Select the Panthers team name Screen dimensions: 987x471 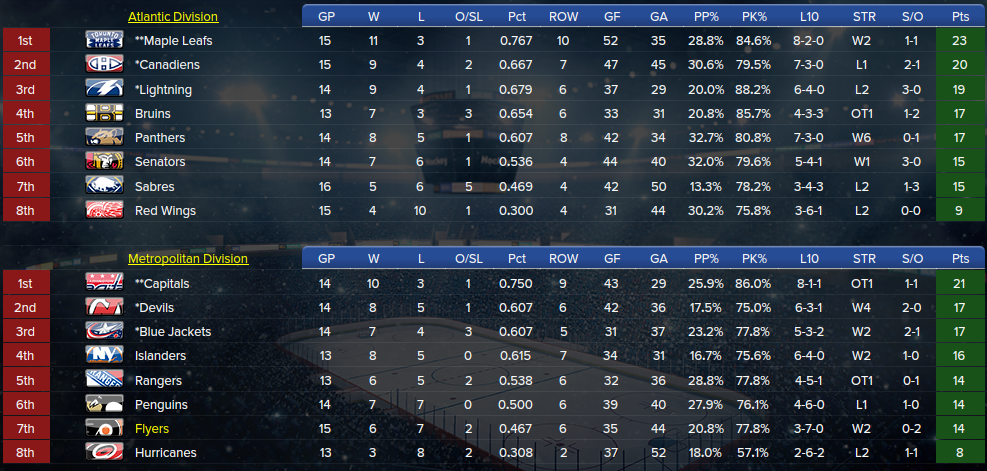pyautogui.click(x=160, y=137)
